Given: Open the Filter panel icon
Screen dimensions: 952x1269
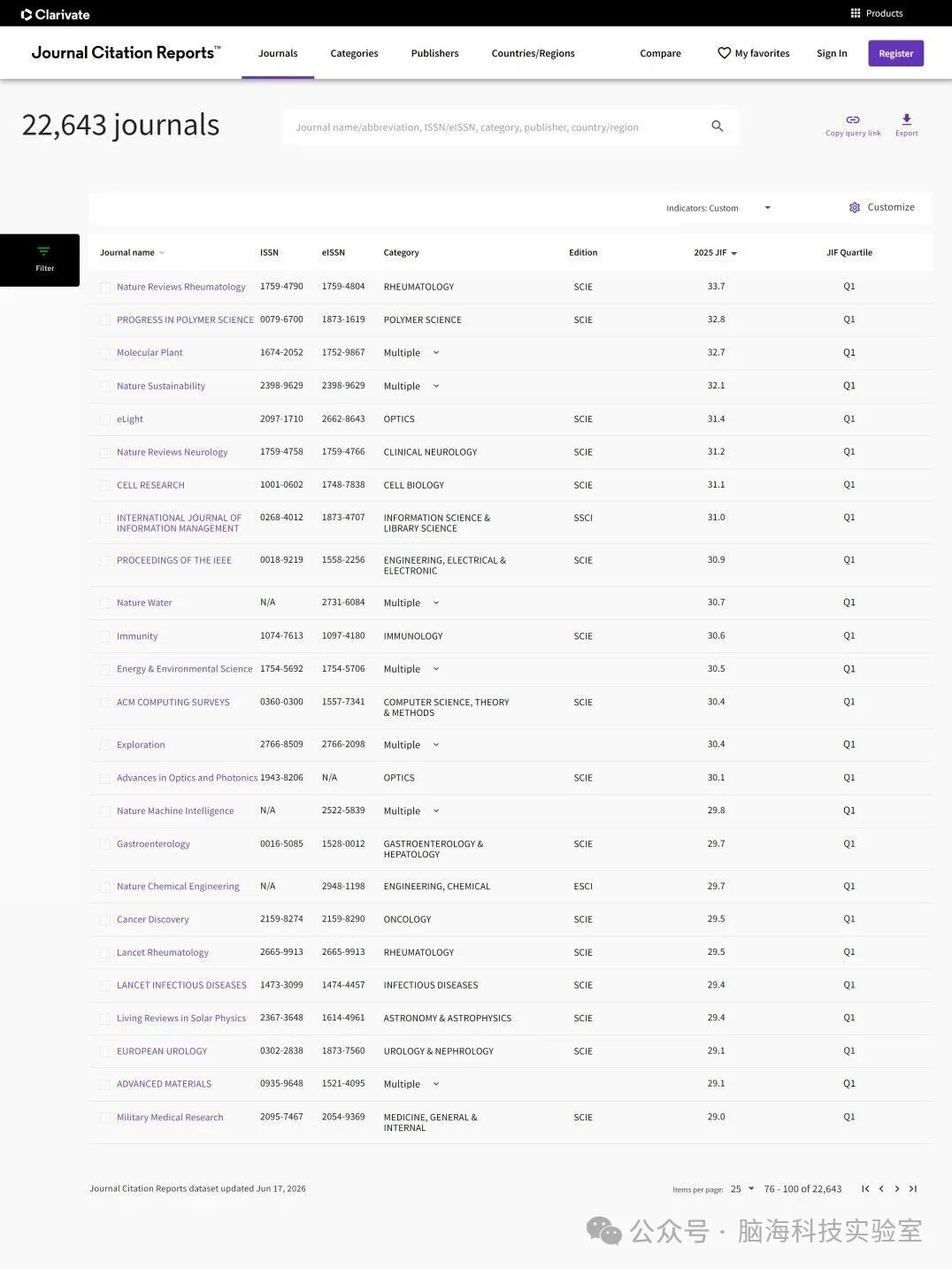Looking at the screenshot, I should pyautogui.click(x=44, y=251).
